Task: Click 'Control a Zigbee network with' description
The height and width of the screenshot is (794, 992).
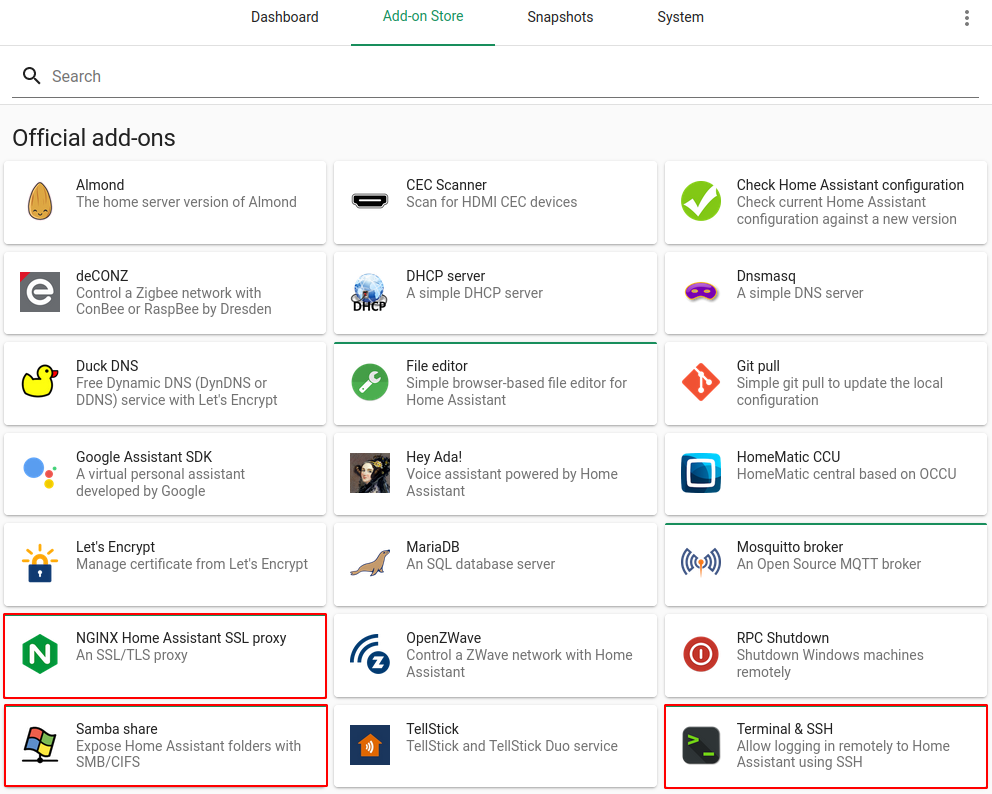Action: [x=173, y=301]
